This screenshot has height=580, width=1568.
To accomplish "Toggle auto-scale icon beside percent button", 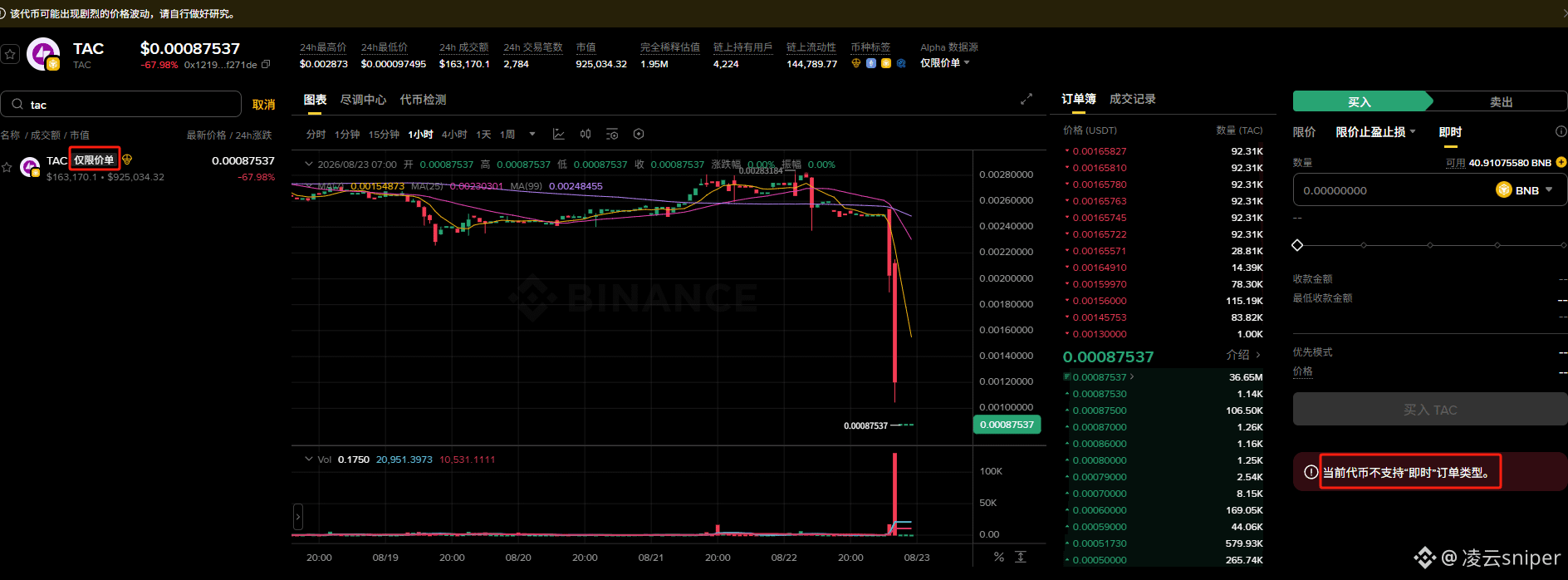I will (1021, 557).
